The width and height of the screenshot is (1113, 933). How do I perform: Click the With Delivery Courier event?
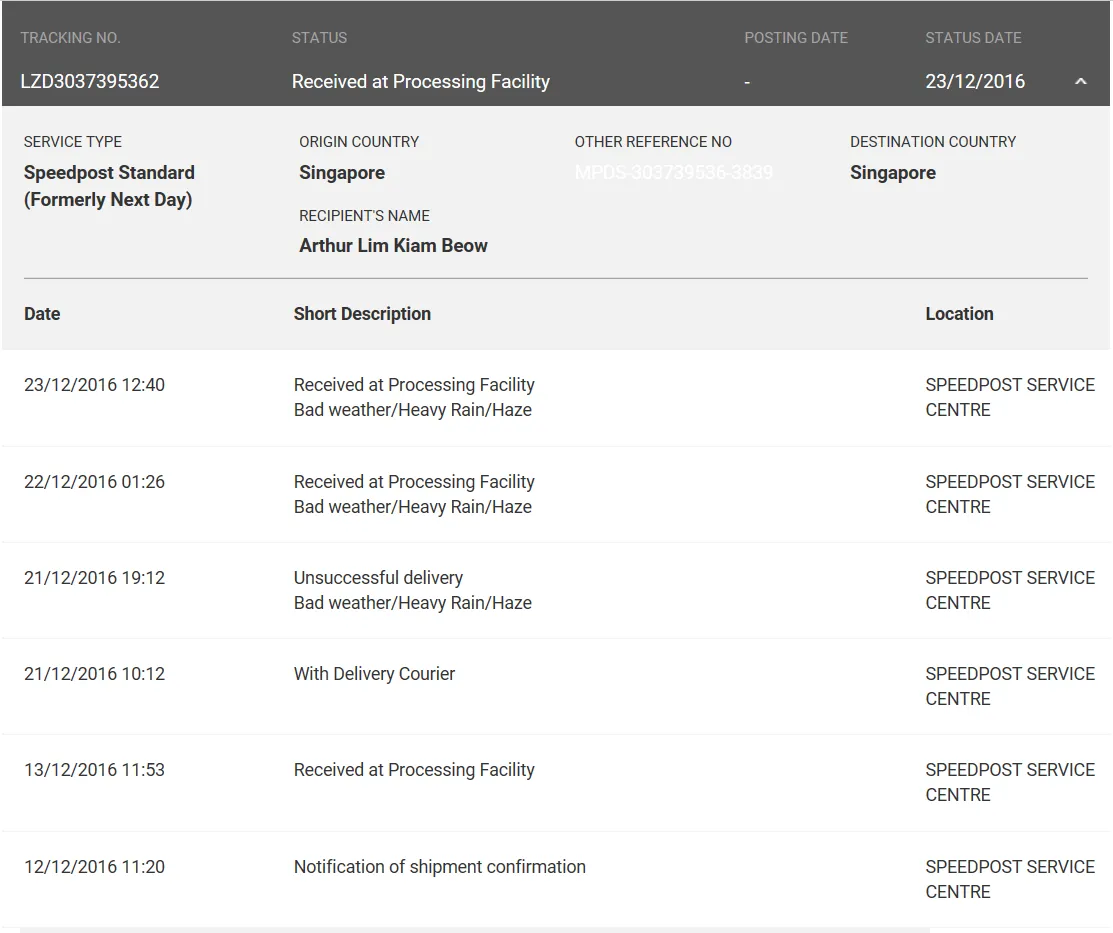374,674
